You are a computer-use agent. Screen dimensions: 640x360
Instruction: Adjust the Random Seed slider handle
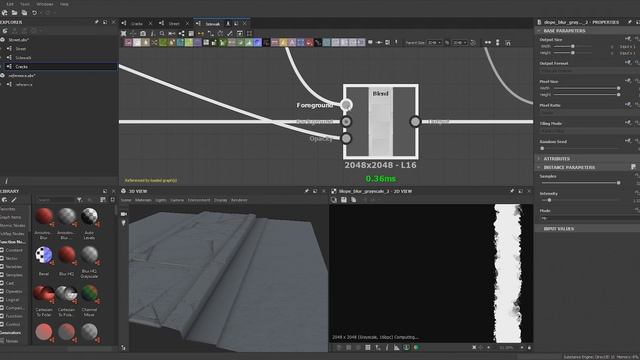point(542,149)
